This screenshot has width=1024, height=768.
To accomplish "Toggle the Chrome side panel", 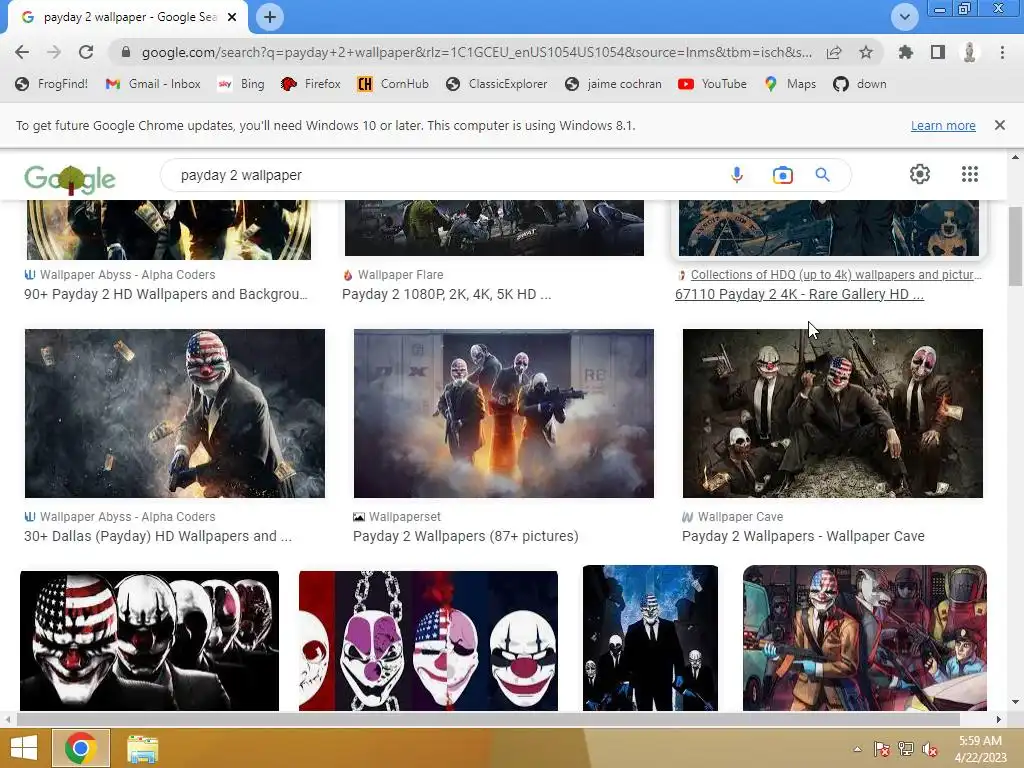I will [x=938, y=52].
